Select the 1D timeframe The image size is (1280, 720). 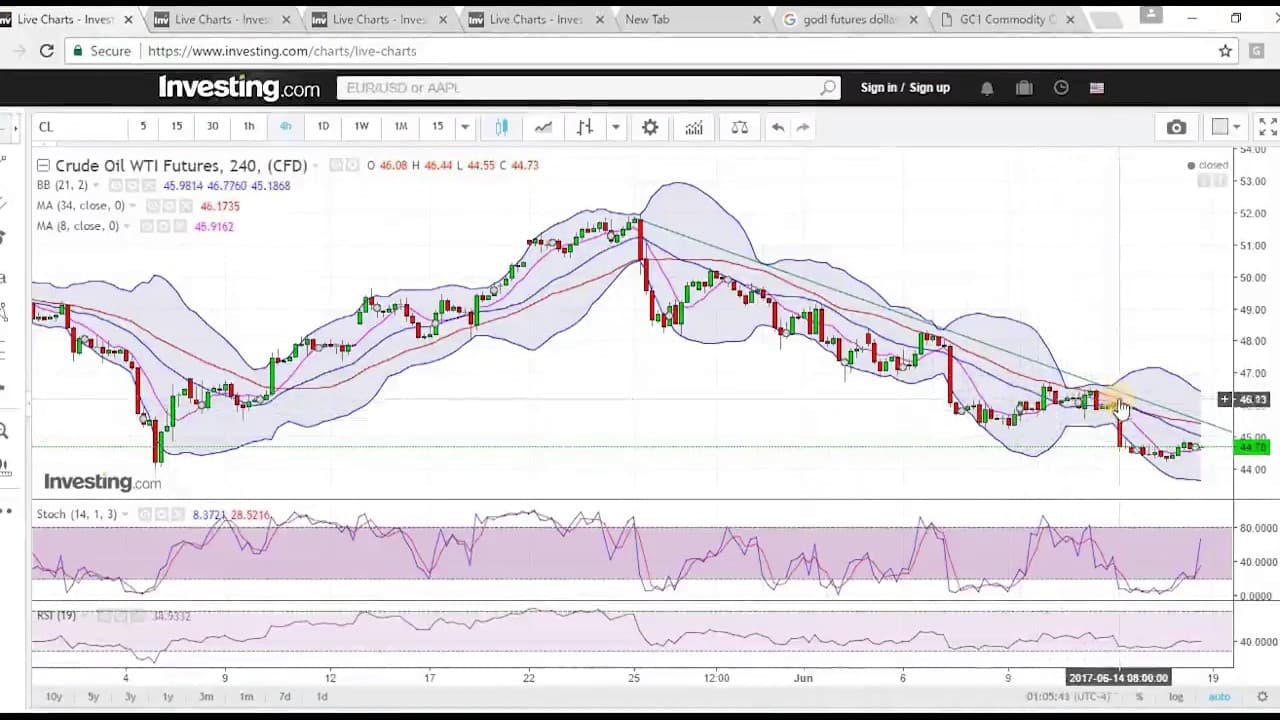click(x=323, y=126)
